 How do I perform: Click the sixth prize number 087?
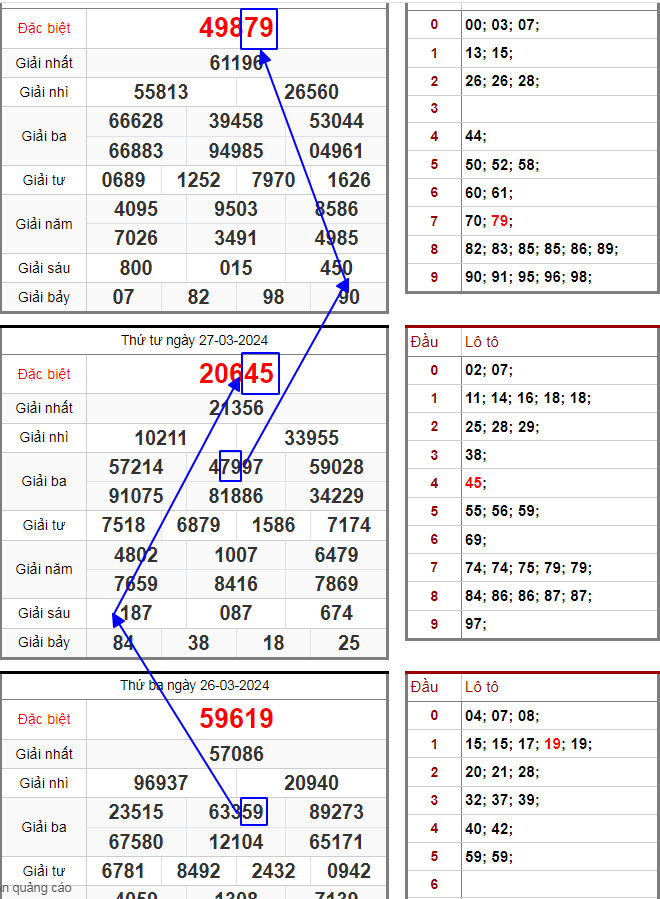pyautogui.click(x=236, y=613)
